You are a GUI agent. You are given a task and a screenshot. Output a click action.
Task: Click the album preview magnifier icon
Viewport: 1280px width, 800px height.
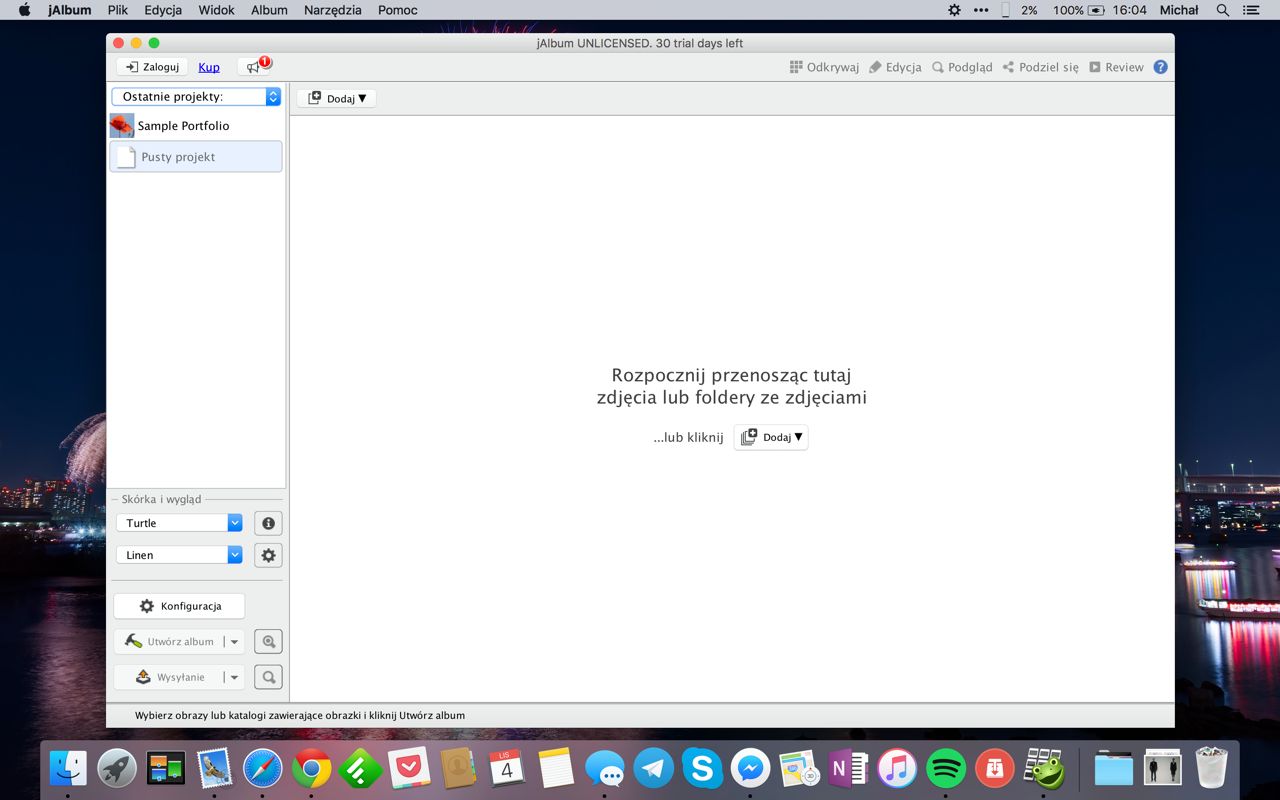click(268, 642)
